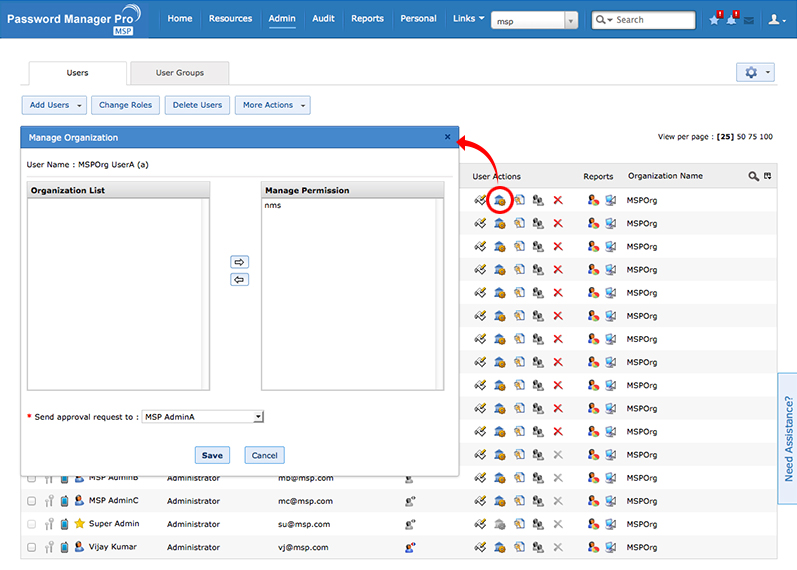Show 75 entries per page

[753, 137]
